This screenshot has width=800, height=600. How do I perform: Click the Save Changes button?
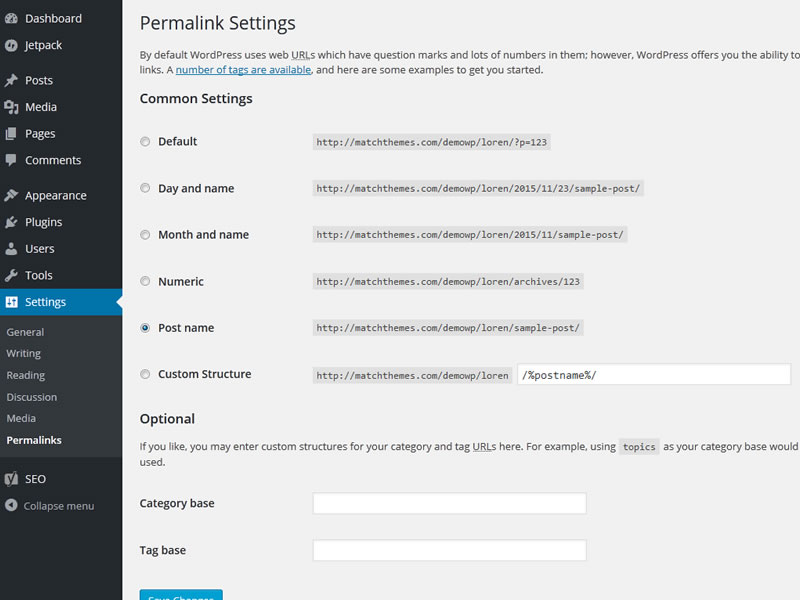click(x=181, y=595)
